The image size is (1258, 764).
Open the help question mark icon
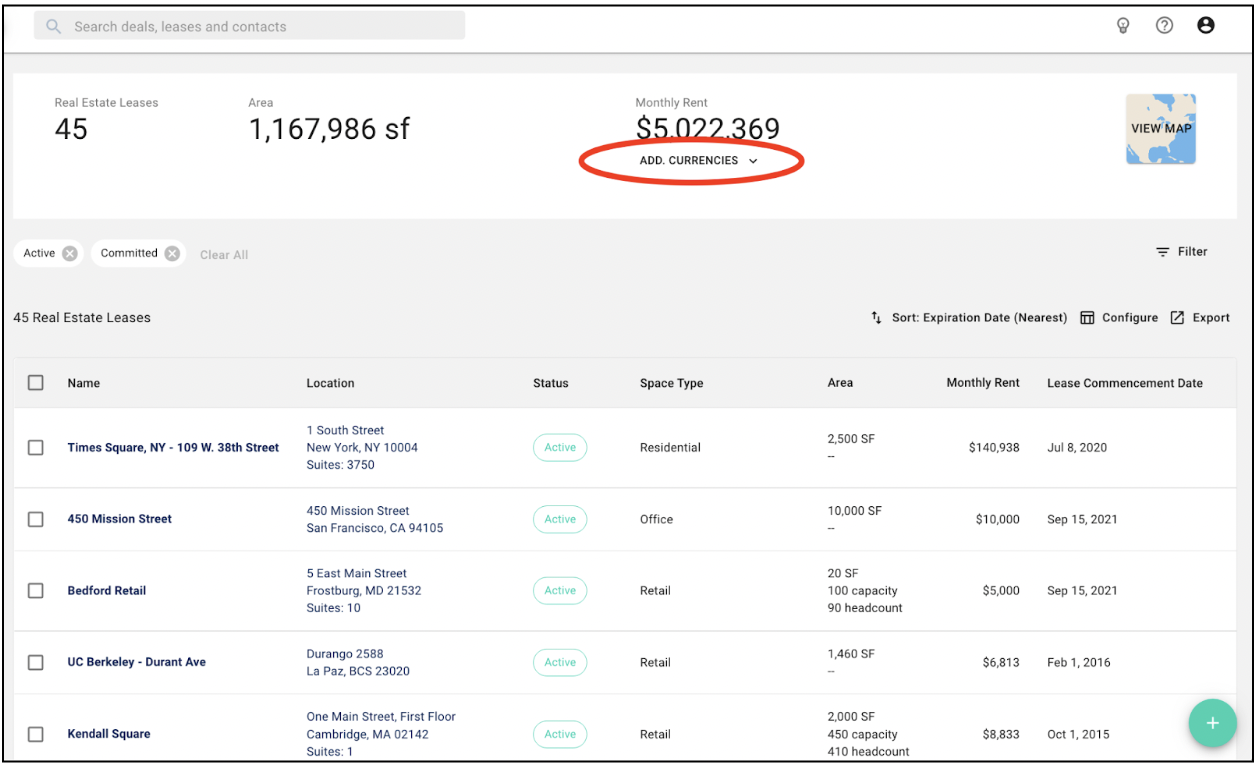[1164, 26]
